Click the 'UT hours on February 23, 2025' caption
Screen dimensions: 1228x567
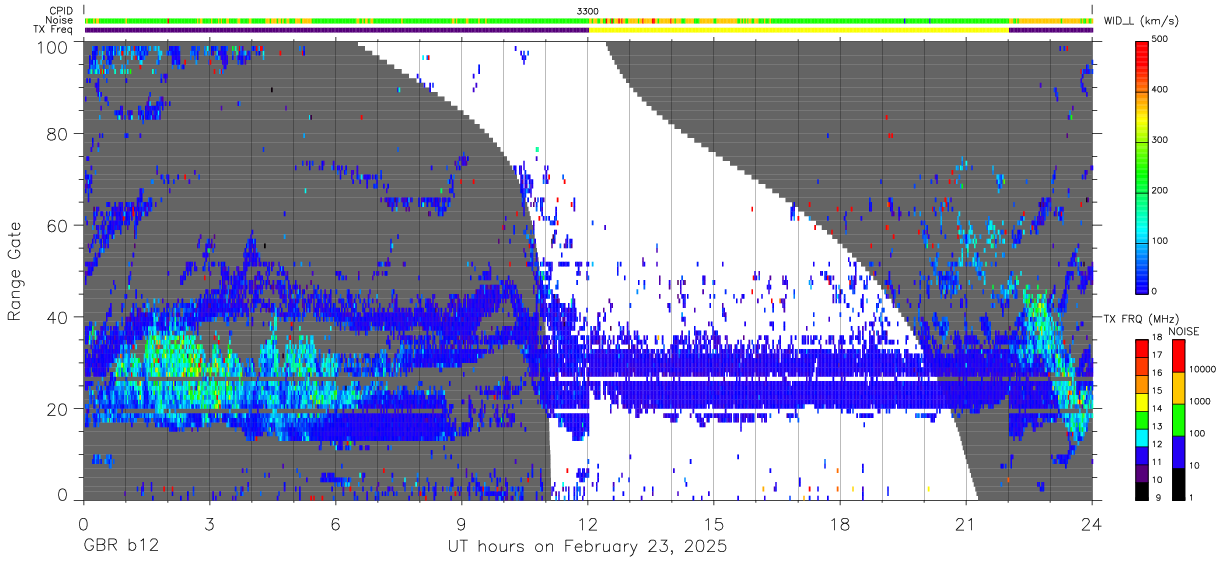587,548
